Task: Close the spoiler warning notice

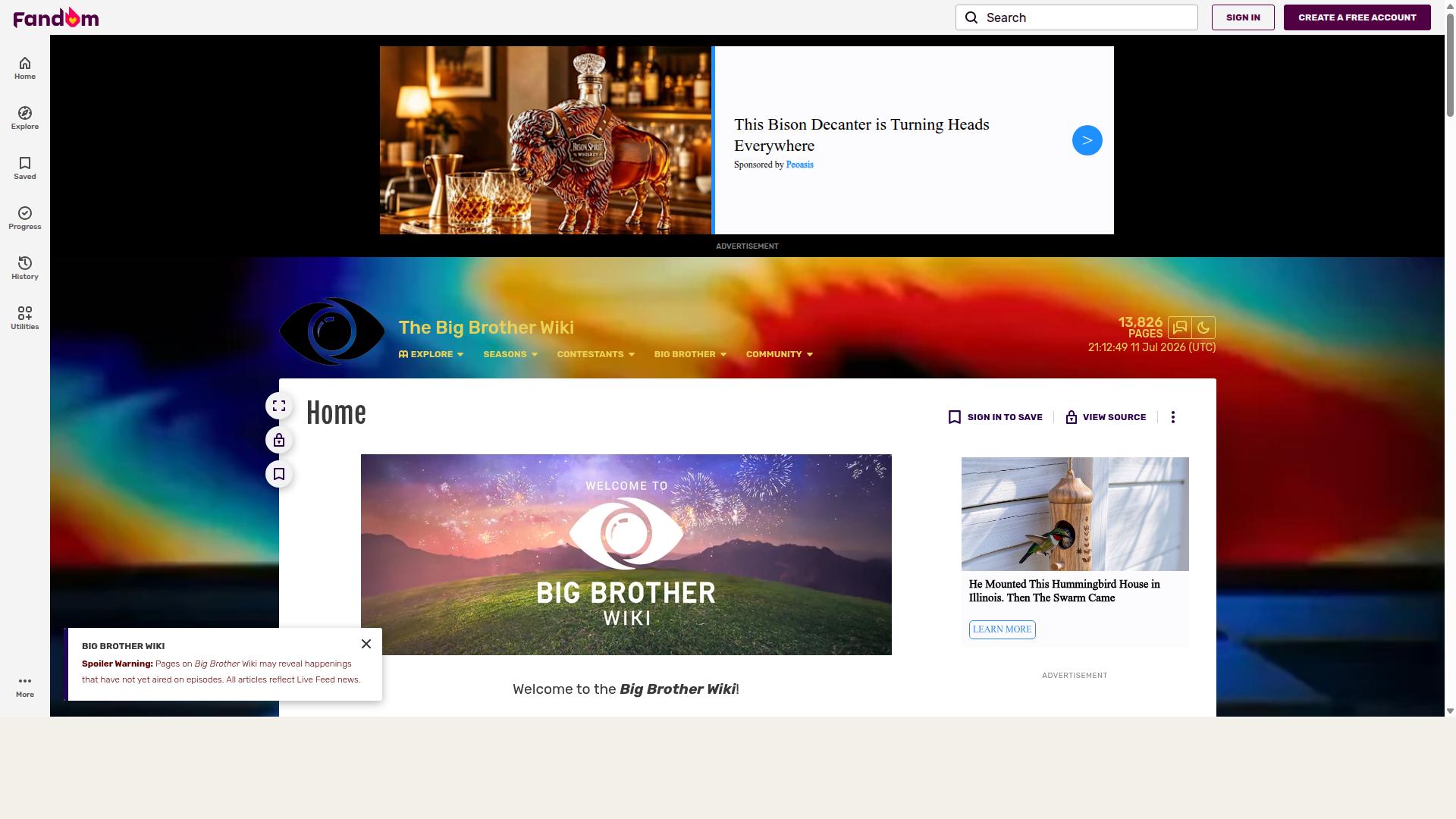Action: [366, 644]
